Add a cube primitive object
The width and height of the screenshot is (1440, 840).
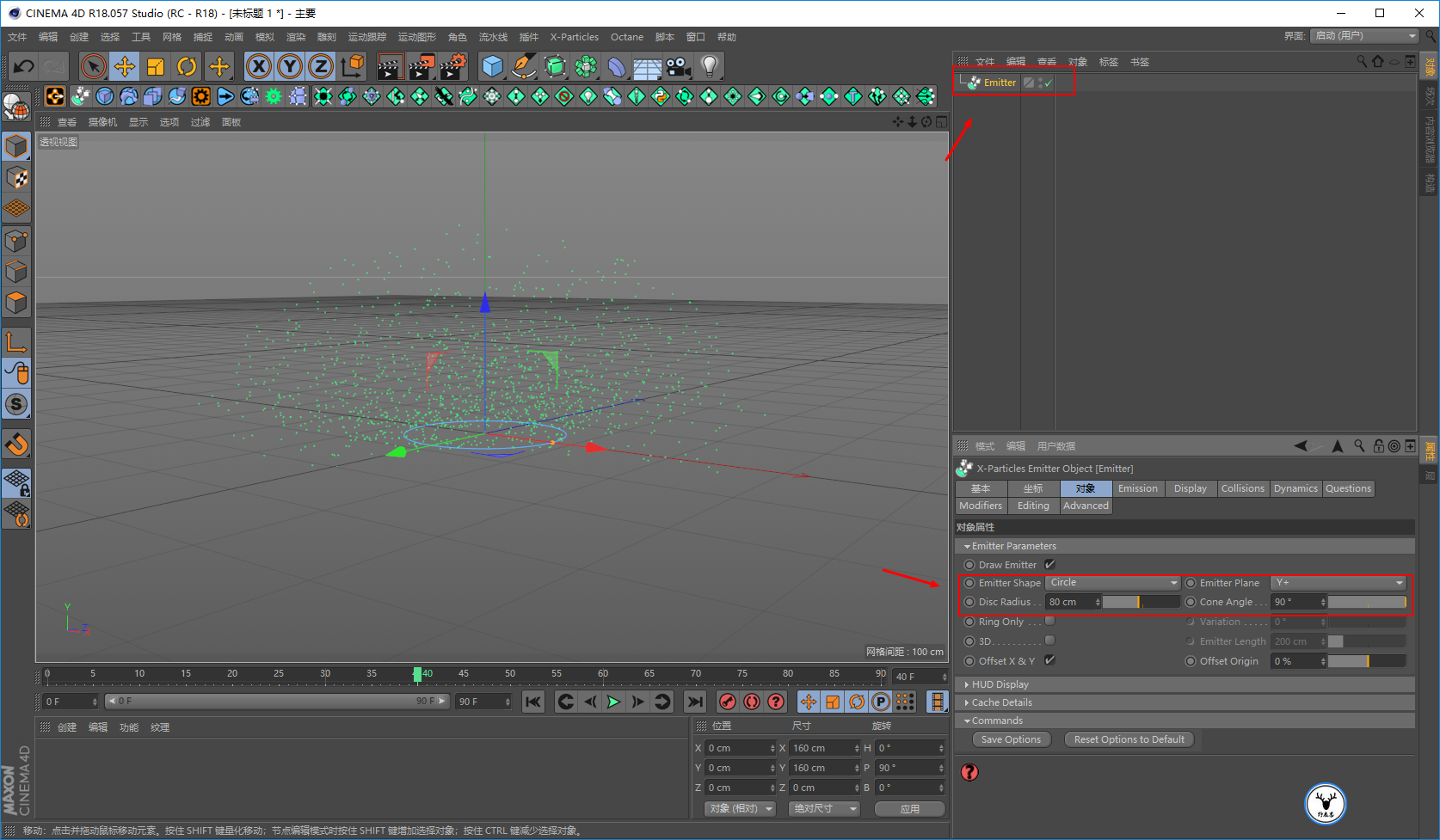pyautogui.click(x=493, y=66)
